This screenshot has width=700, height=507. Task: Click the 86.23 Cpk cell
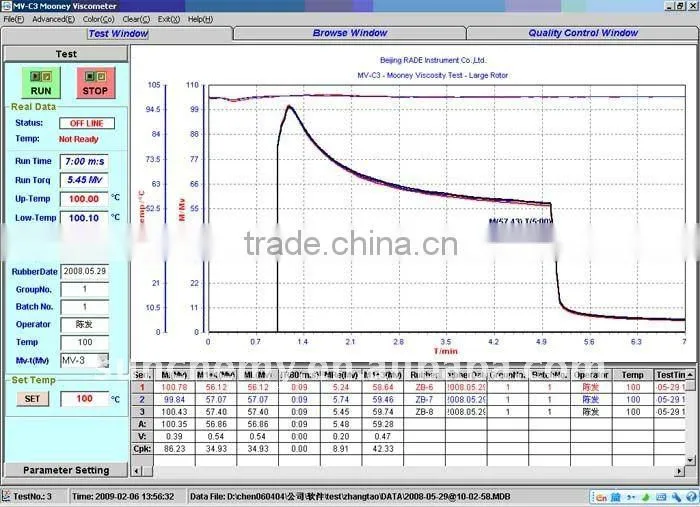pos(174,449)
